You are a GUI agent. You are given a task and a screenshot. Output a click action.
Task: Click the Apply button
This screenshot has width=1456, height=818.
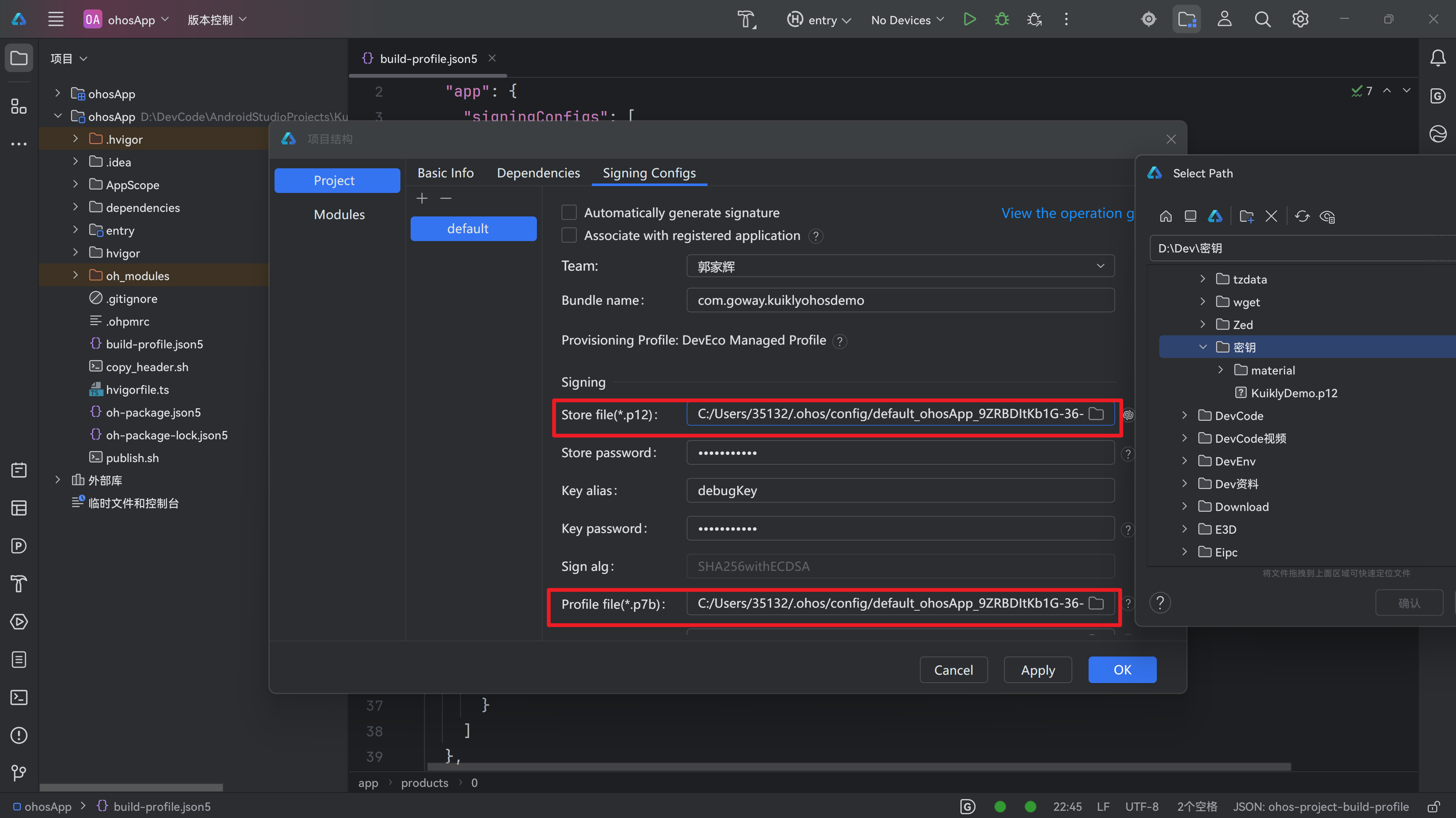coord(1037,670)
